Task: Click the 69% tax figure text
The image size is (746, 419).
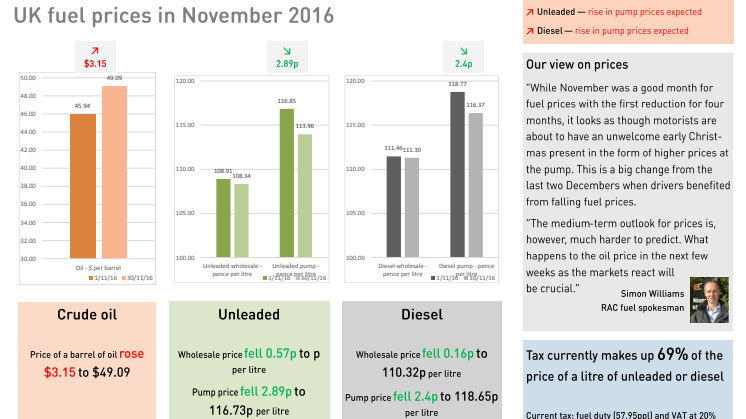Action: (673, 354)
